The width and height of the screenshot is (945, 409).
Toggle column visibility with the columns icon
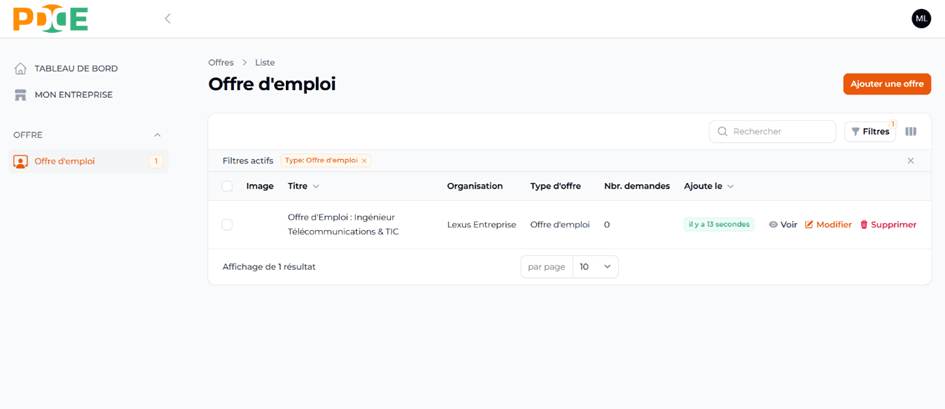[911, 131]
